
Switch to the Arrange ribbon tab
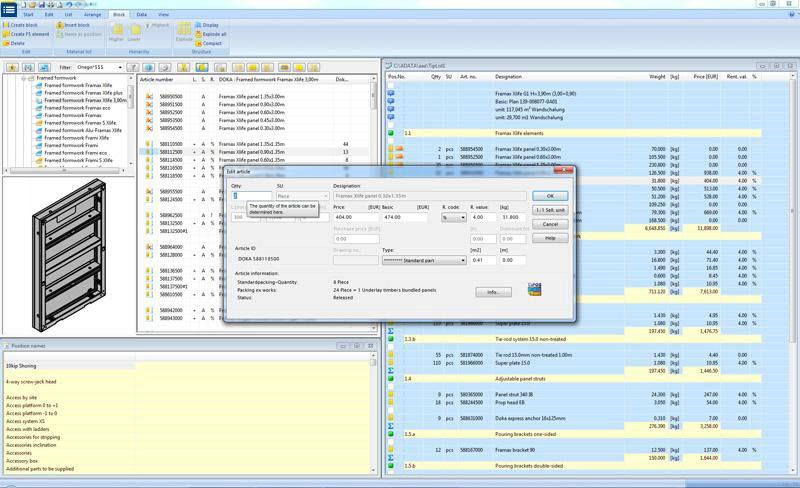tap(92, 14)
